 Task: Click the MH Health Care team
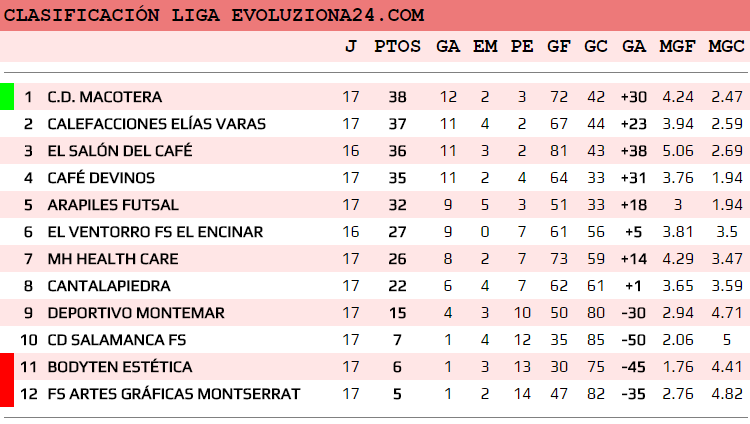(x=113, y=259)
